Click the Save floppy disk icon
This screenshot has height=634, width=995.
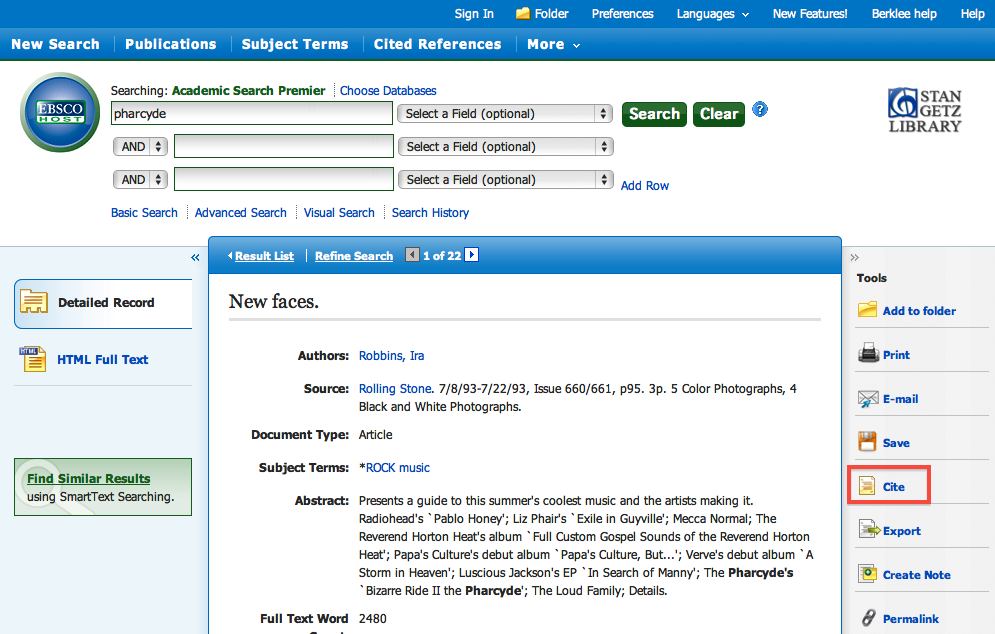(x=867, y=441)
